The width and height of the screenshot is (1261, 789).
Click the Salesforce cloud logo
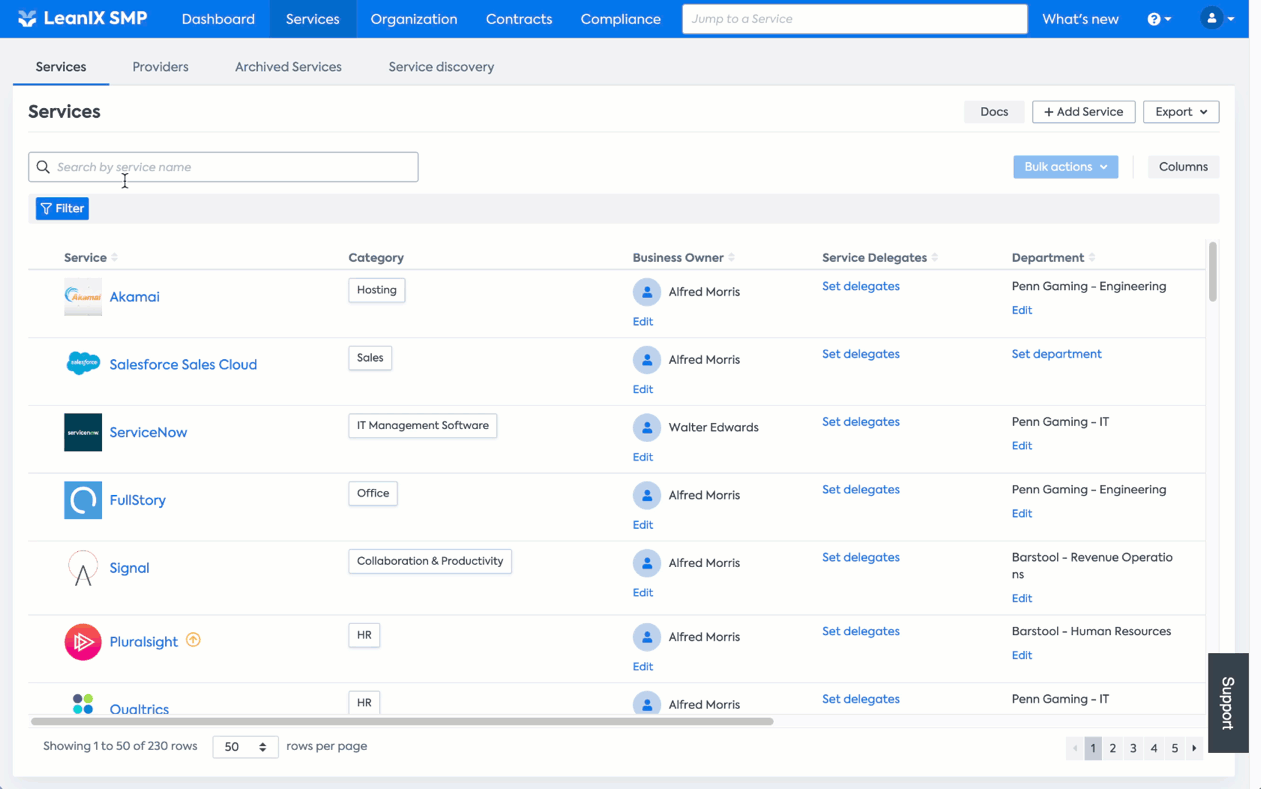click(83, 364)
